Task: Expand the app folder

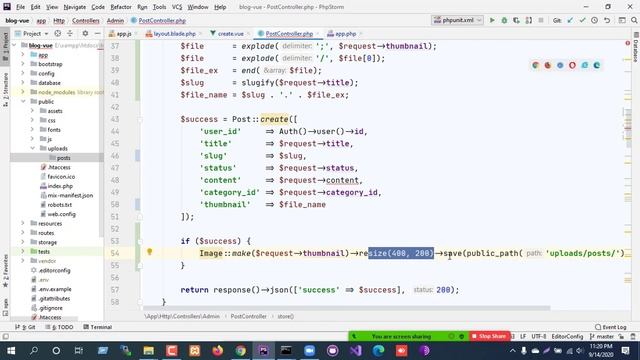Action: pos(23,55)
